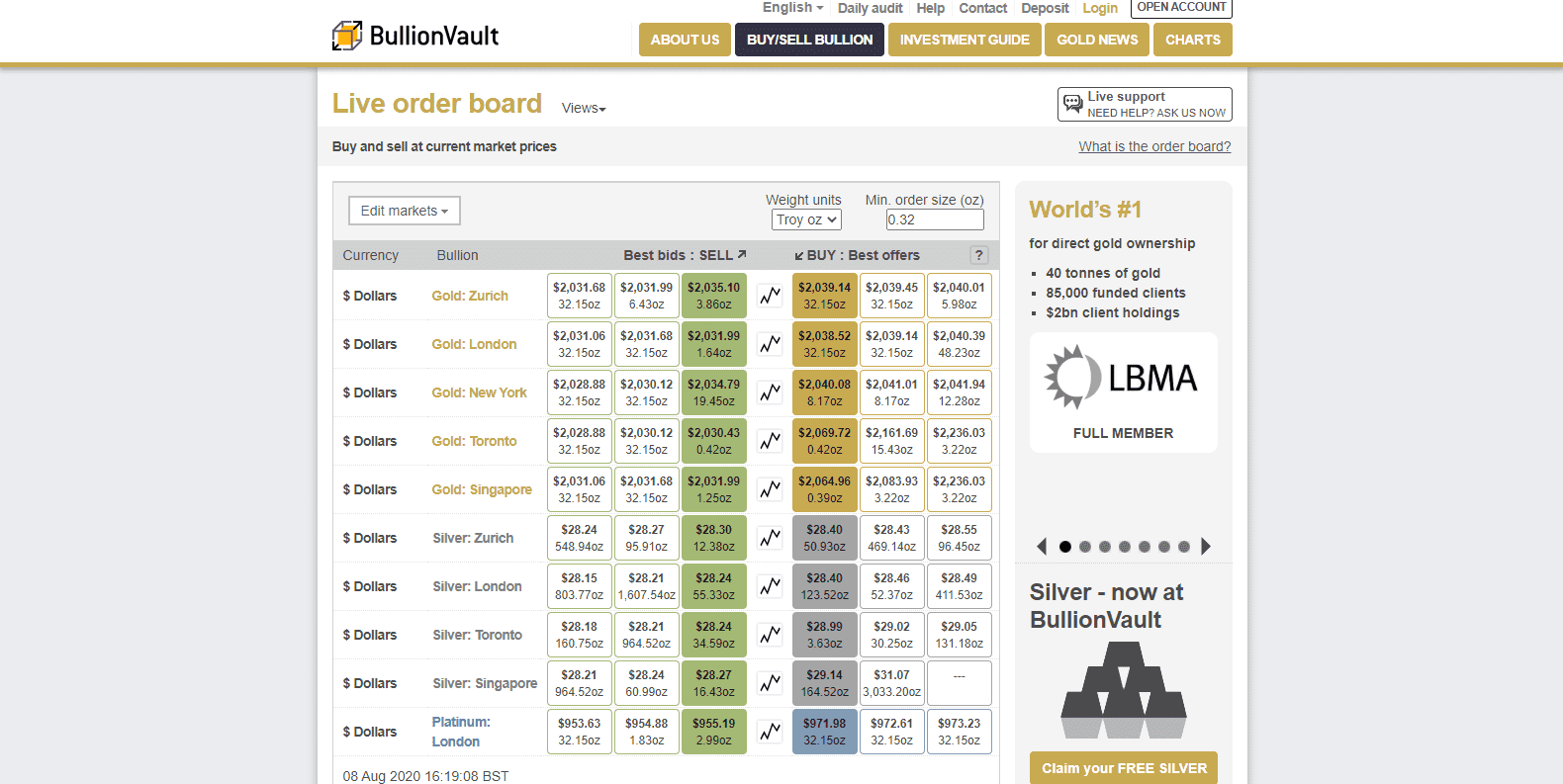Open chart icon for Gold: Singapore row
This screenshot has height=784, width=1563.
[x=770, y=489]
